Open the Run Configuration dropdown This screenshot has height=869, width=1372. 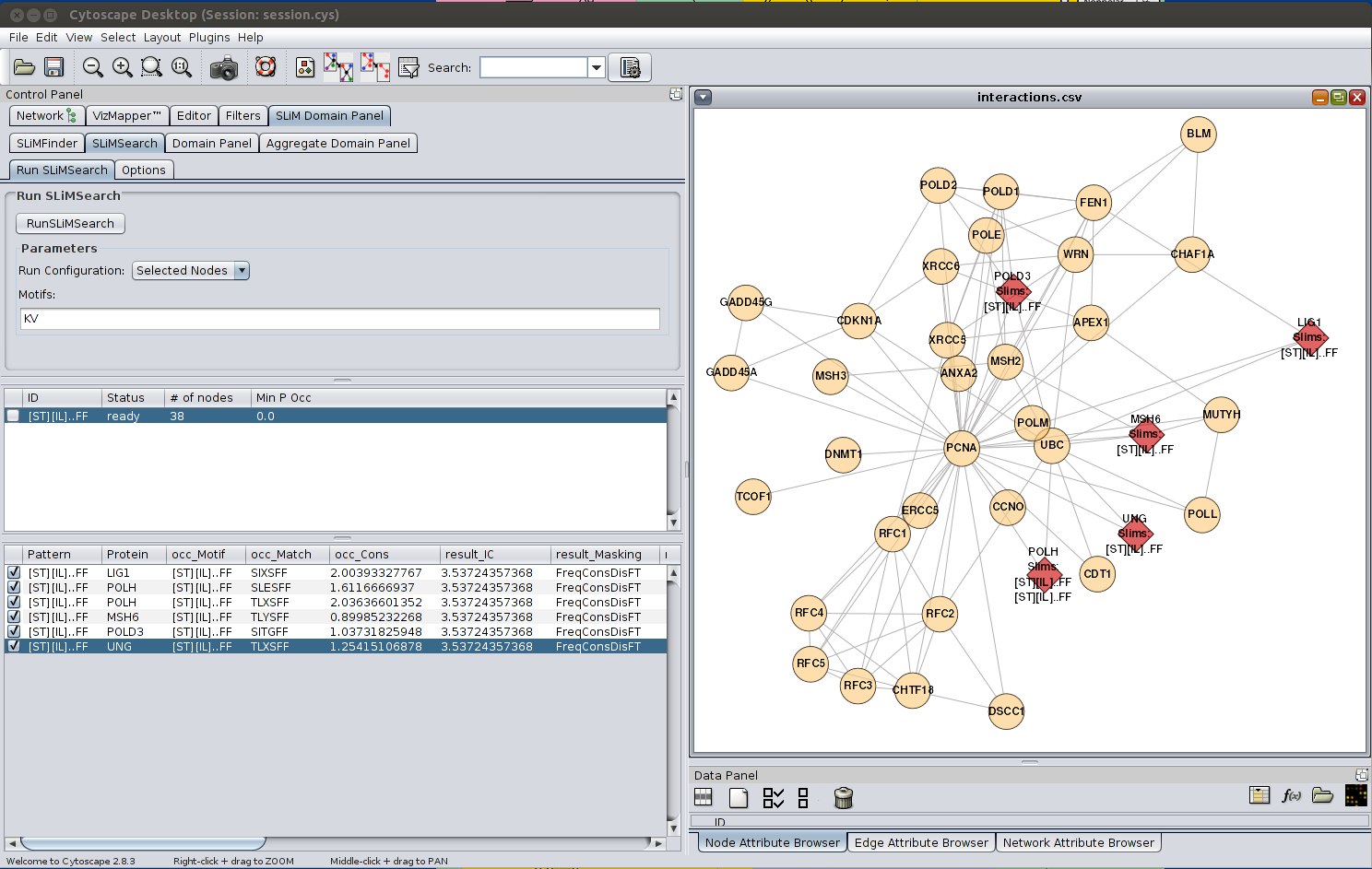(x=242, y=271)
